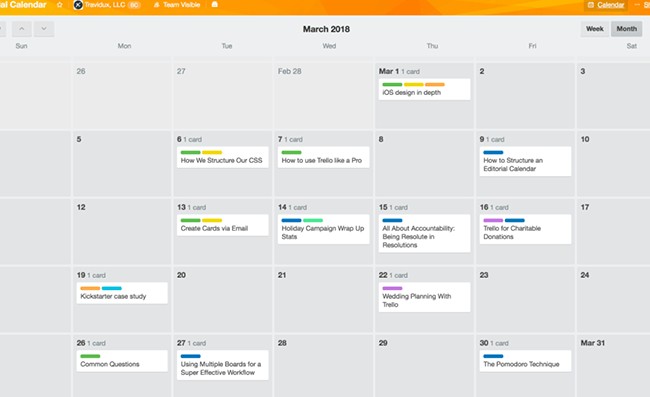Click the Travidux, LLC team logo icon
The height and width of the screenshot is (397, 650).
(78, 5)
